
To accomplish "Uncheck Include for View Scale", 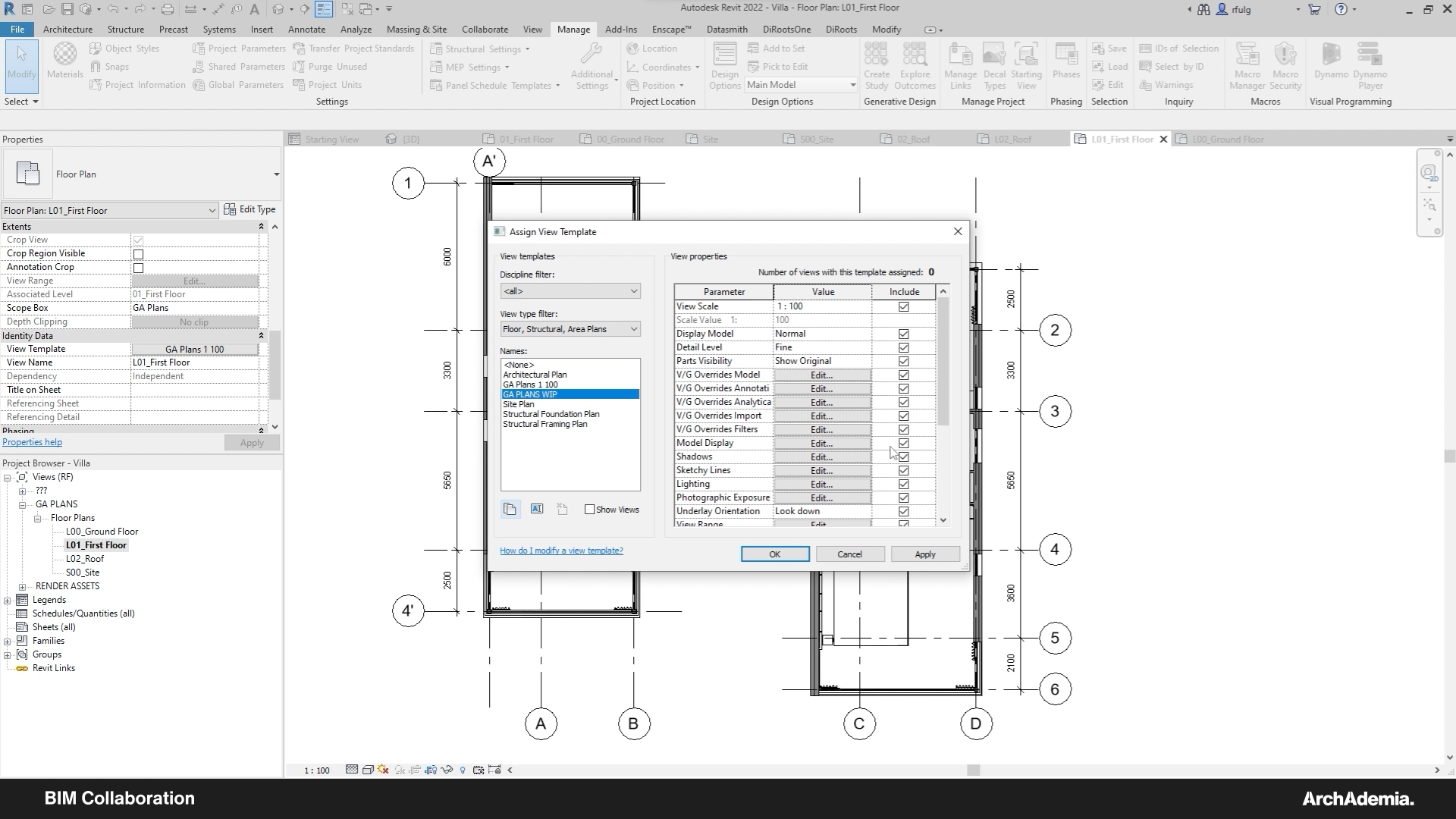I will click(903, 306).
